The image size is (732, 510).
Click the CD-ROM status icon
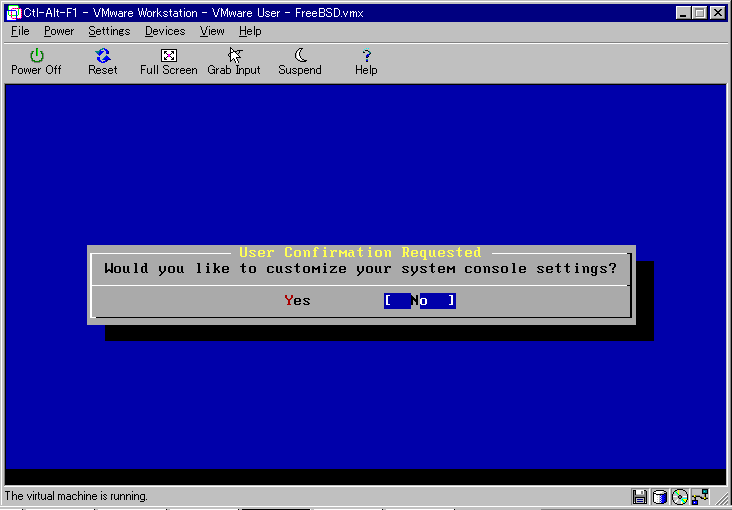(680, 496)
